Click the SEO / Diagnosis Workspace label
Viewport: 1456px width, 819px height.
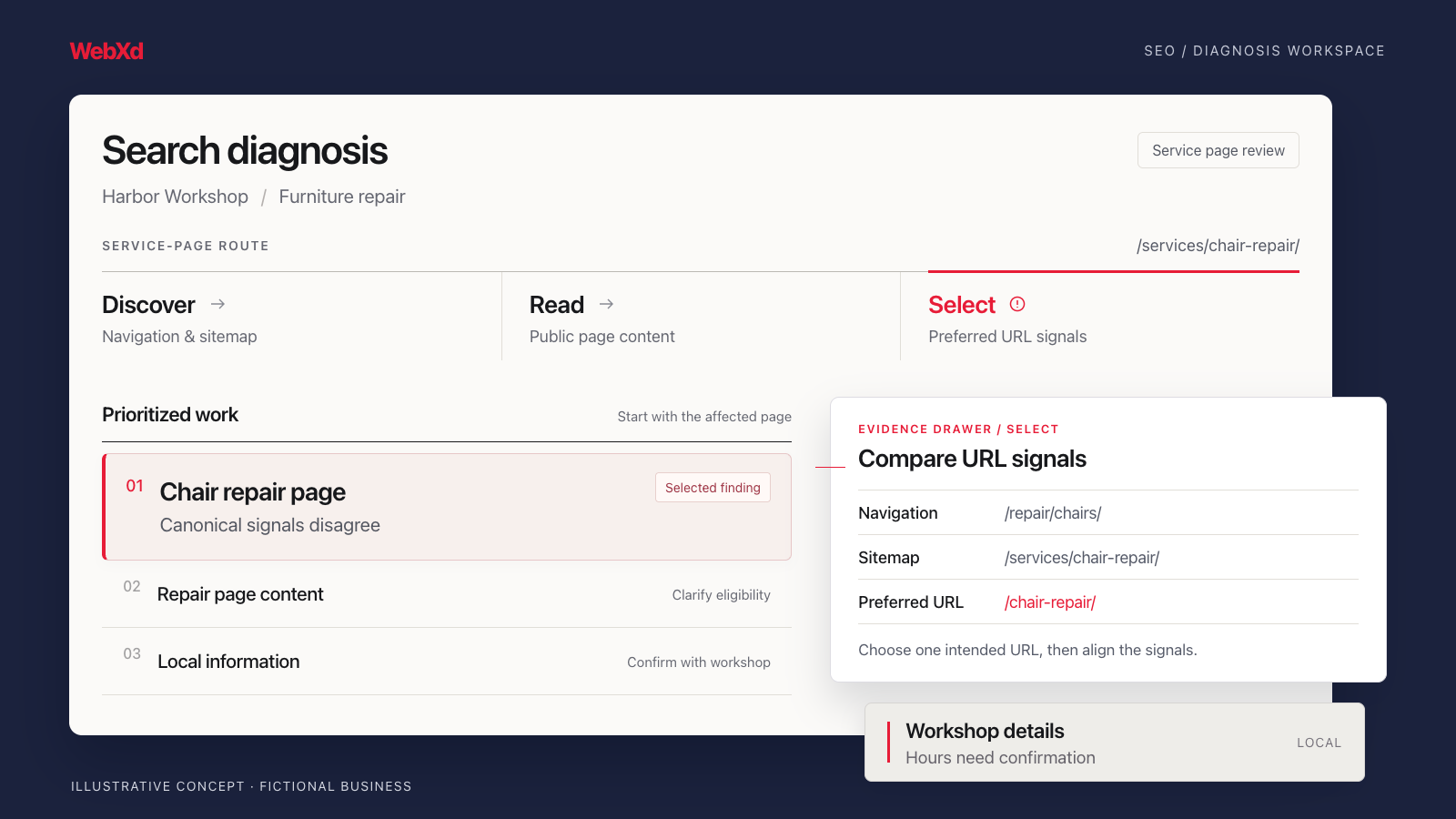(1265, 51)
